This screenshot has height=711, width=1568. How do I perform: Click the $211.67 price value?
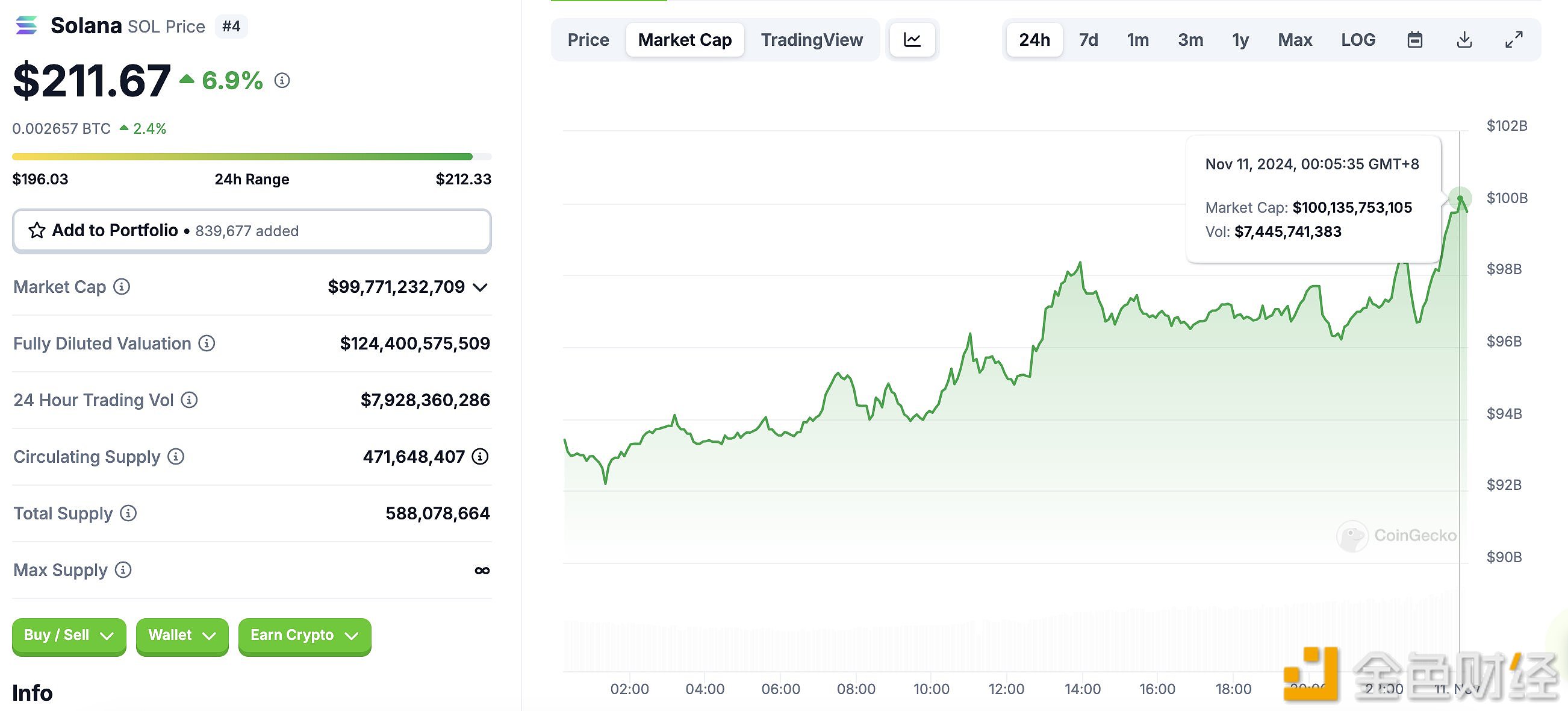(92, 80)
